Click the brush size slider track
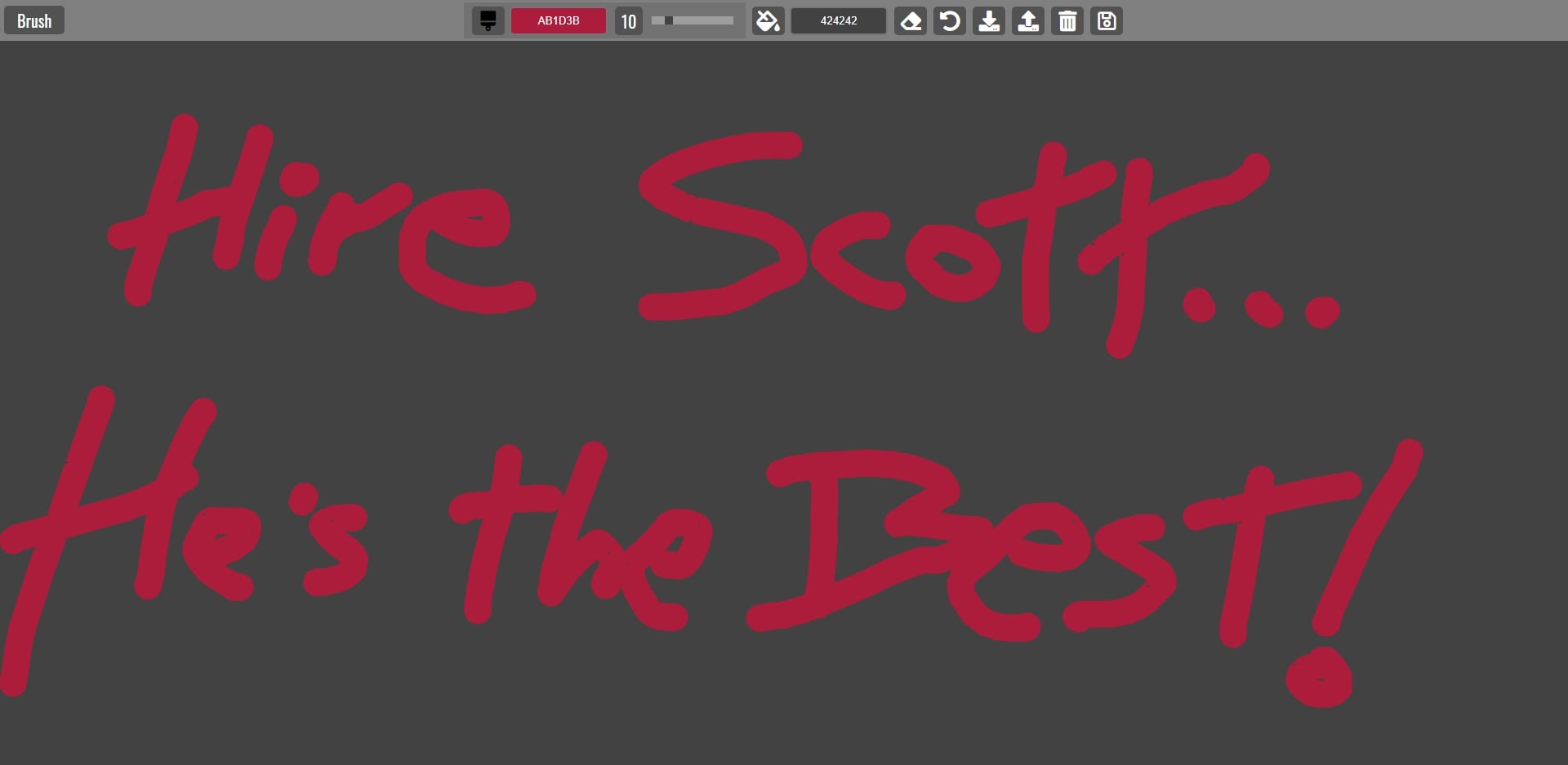Viewport: 1568px width, 765px height. [693, 20]
